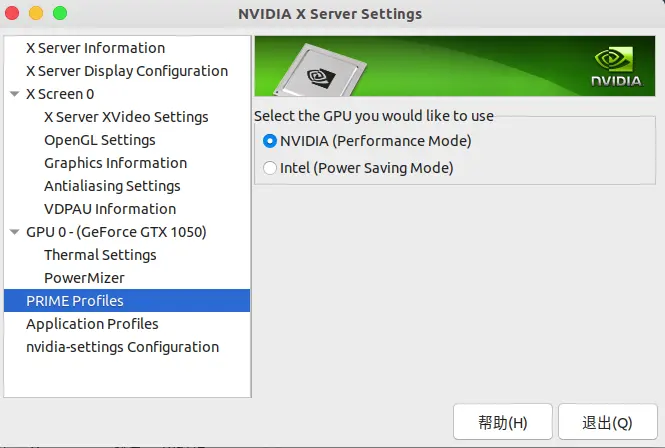Image resolution: width=665 pixels, height=448 pixels.
Task: Click the 退出(Q) quit button
Action: pos(608,422)
